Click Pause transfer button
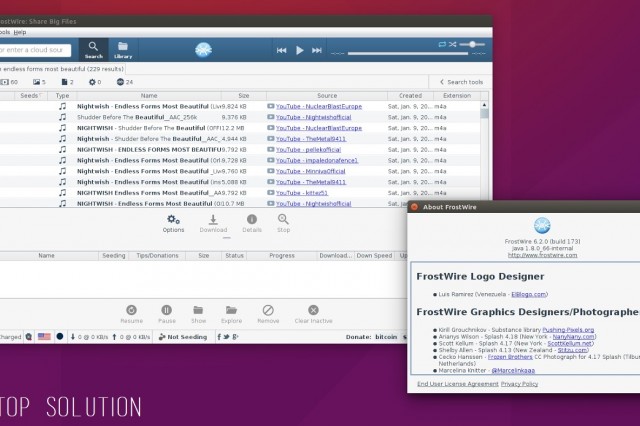Screen dimensions: 640x426 (x=167, y=314)
